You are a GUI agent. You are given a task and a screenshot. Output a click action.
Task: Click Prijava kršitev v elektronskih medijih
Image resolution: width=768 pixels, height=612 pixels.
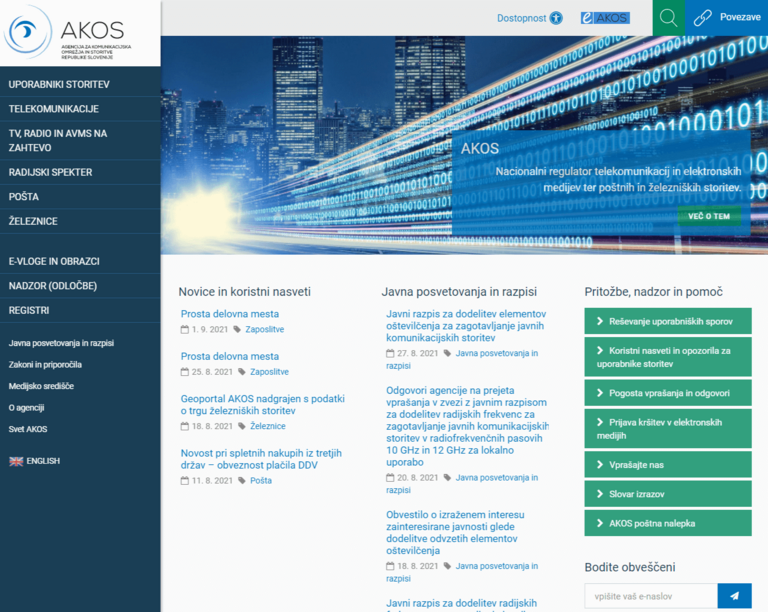click(668, 429)
